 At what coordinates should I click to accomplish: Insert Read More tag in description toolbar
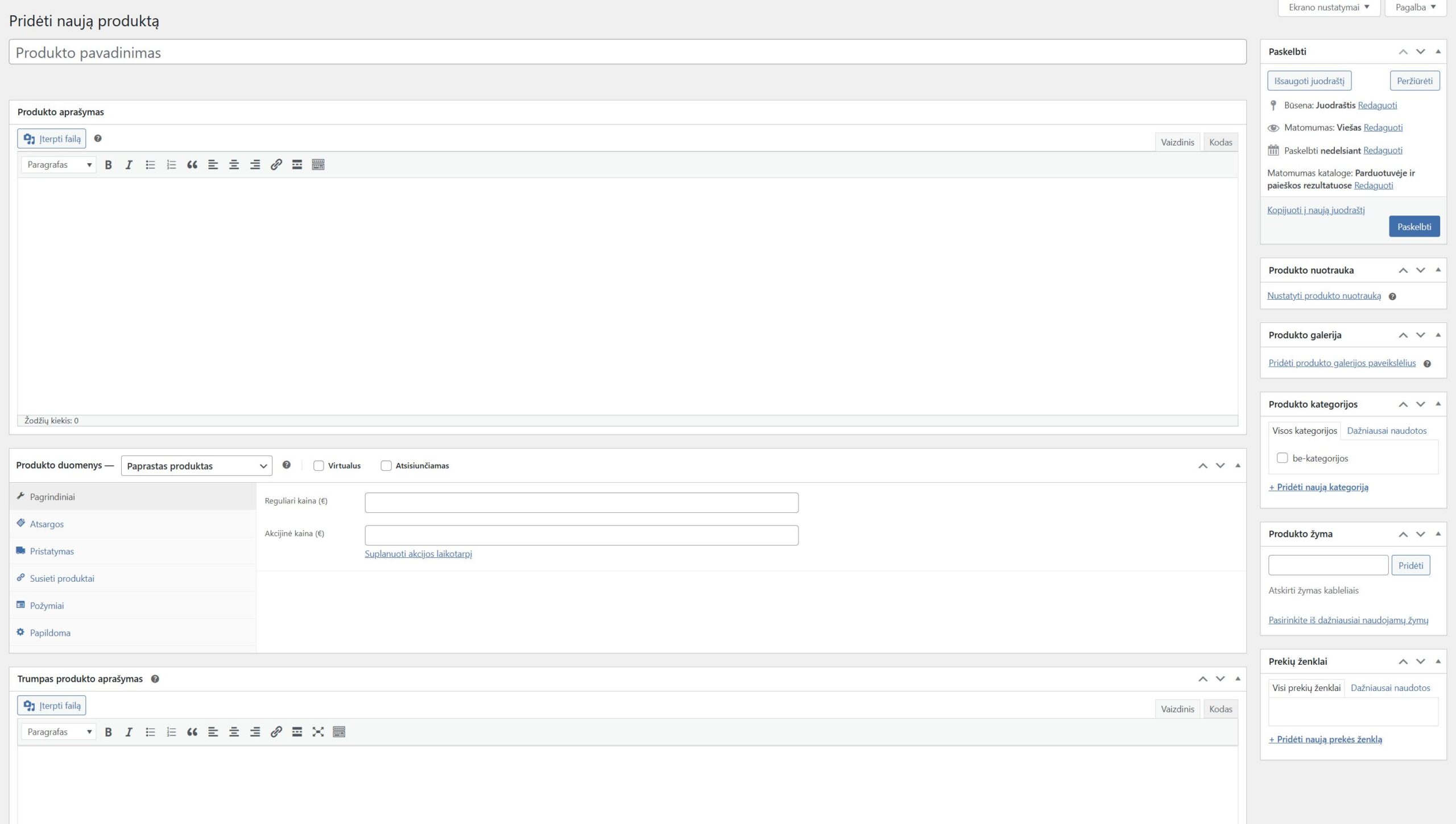297,165
